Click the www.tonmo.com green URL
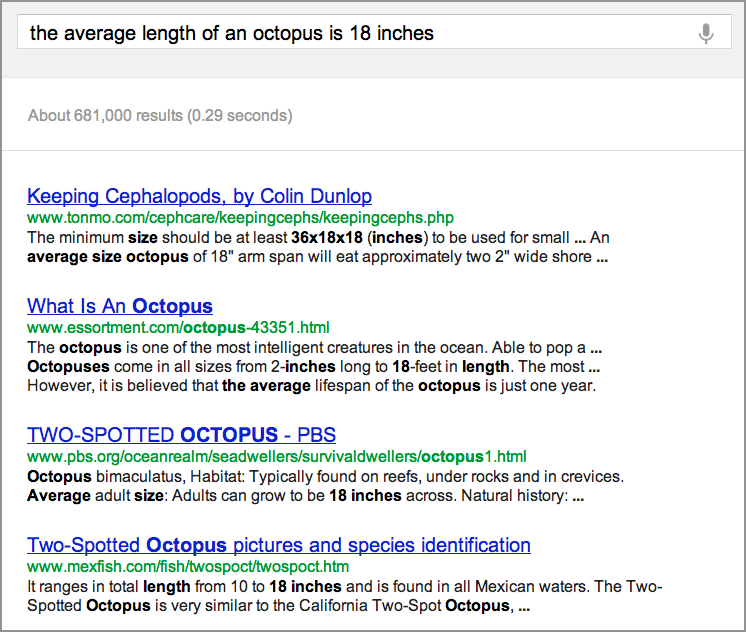 point(240,217)
